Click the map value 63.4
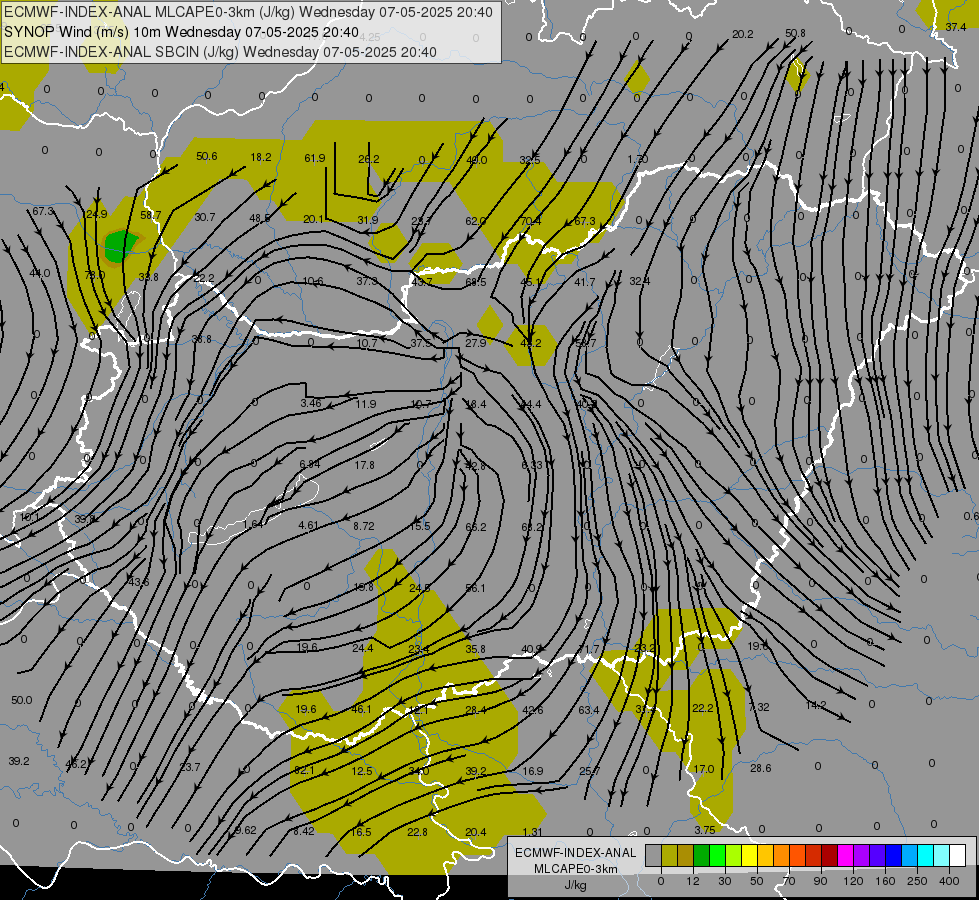This screenshot has height=900, width=979. [589, 710]
